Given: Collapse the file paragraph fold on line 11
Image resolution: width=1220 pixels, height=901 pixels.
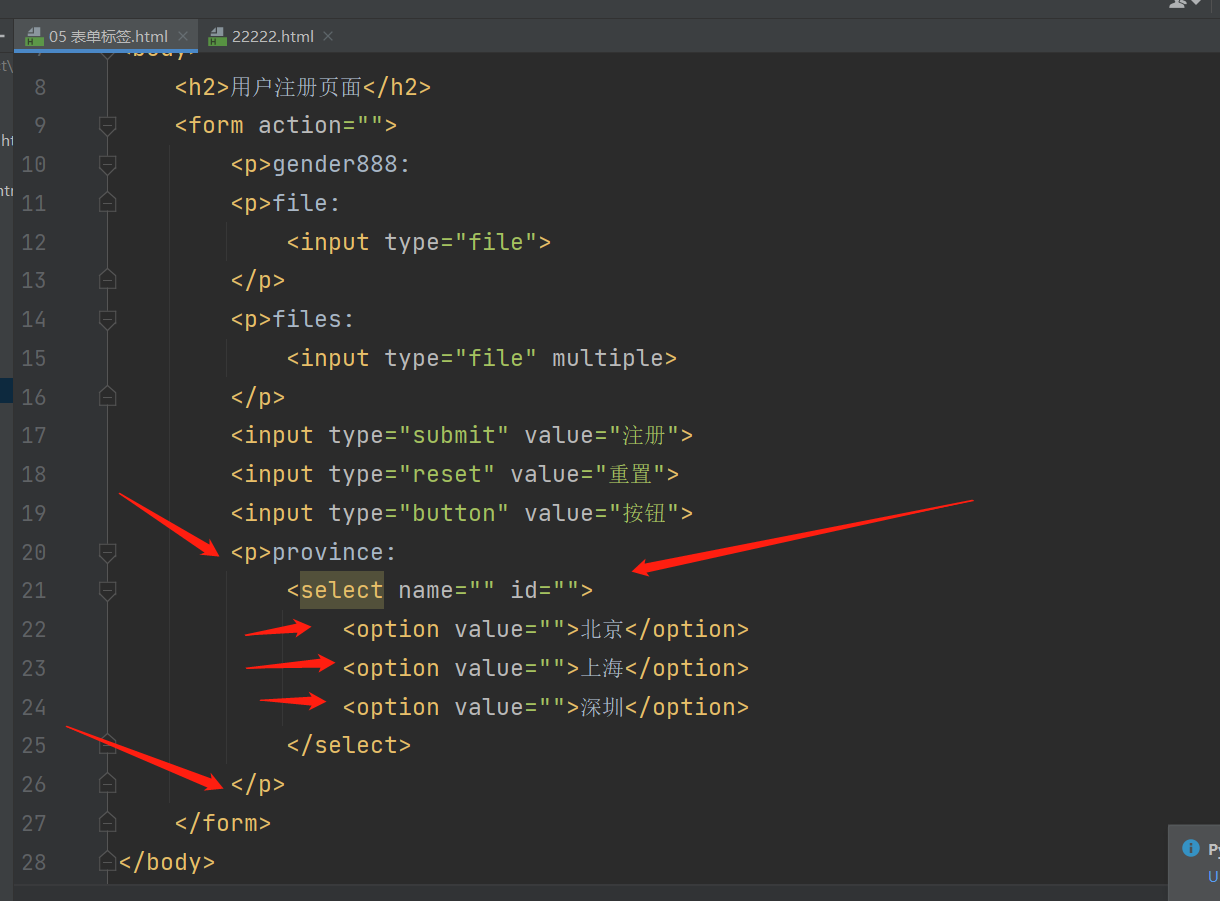Looking at the screenshot, I should [x=107, y=203].
